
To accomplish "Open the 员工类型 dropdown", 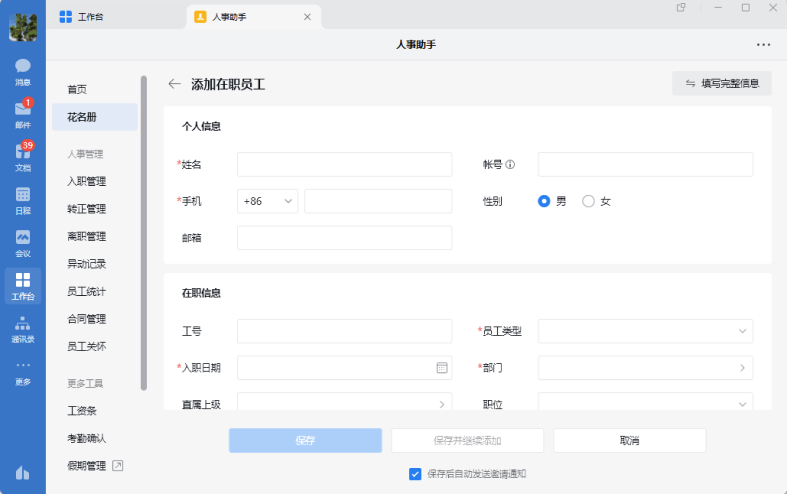I will point(645,331).
